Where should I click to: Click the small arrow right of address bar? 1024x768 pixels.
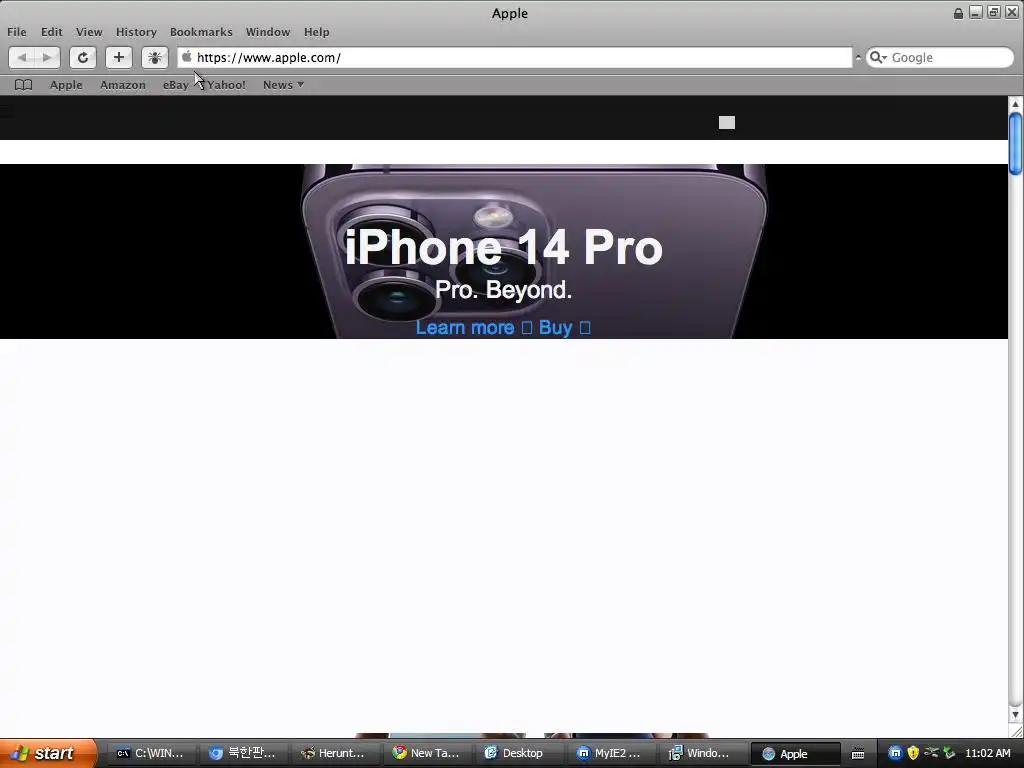[x=858, y=57]
